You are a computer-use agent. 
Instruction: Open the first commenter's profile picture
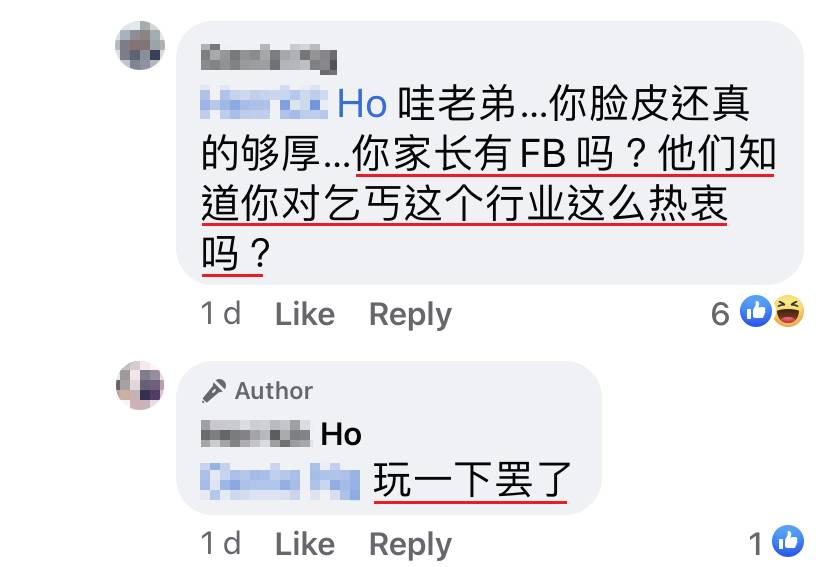(x=140, y=45)
